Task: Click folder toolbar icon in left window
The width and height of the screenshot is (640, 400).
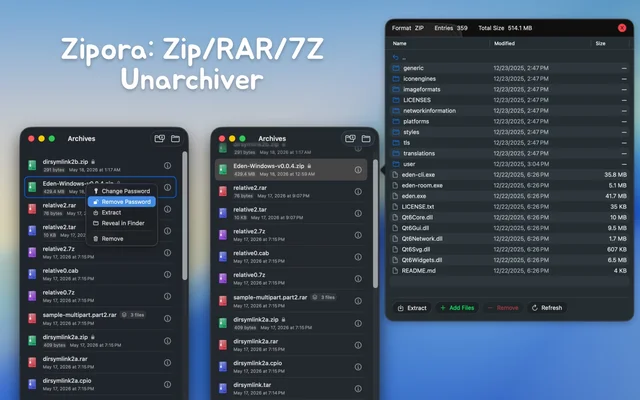Action: [x=176, y=139]
